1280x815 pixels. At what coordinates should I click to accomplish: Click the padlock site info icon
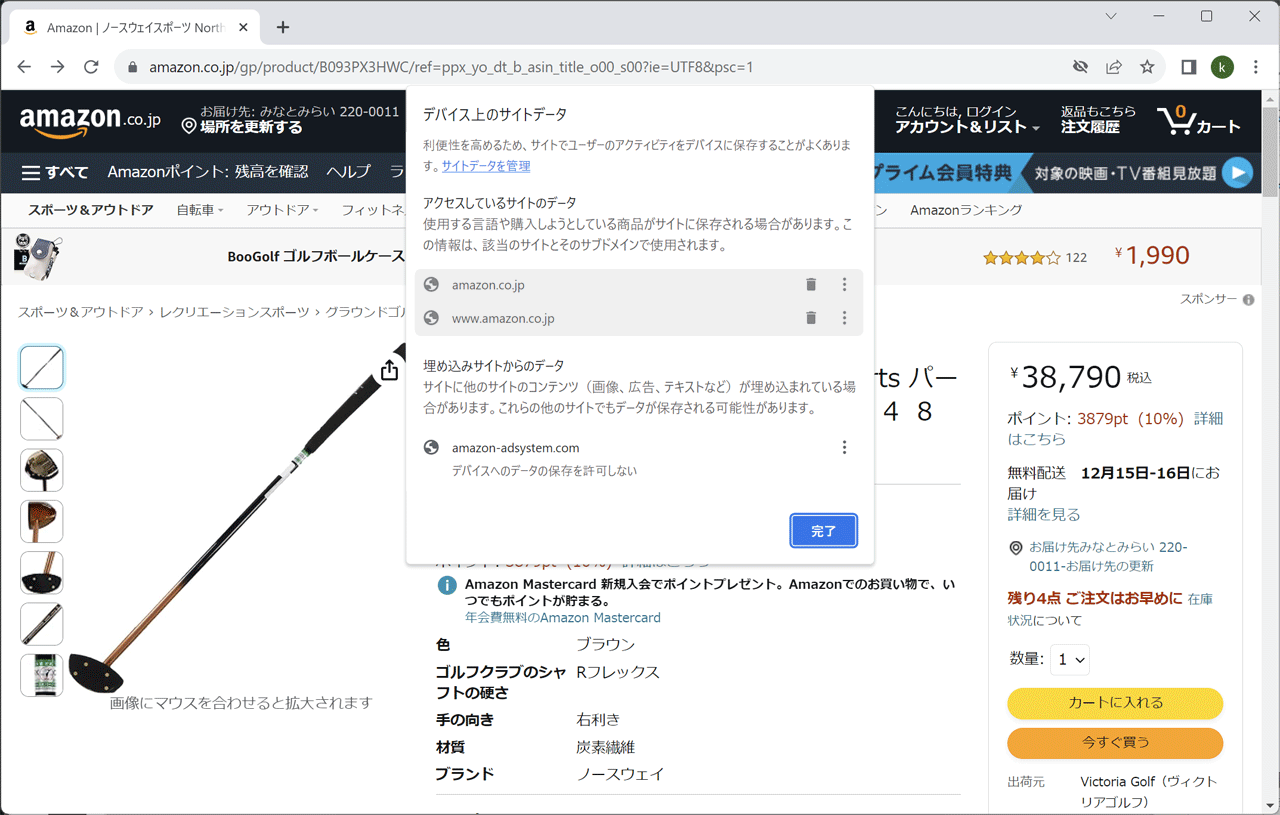point(131,67)
